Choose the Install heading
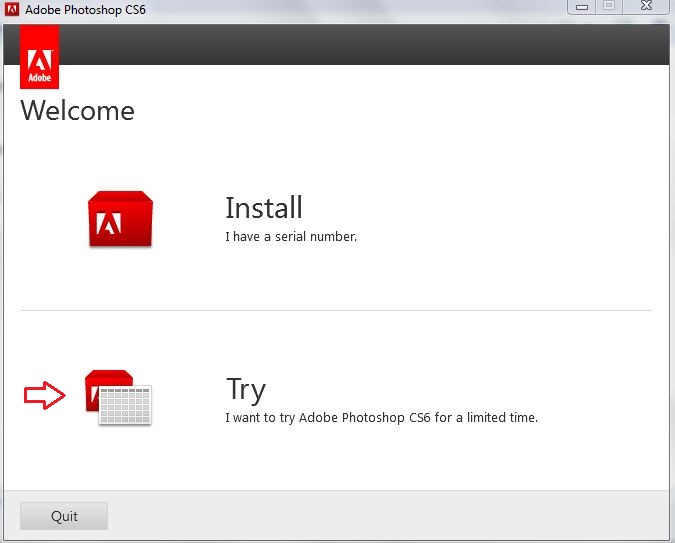The image size is (675, 543). coord(264,208)
